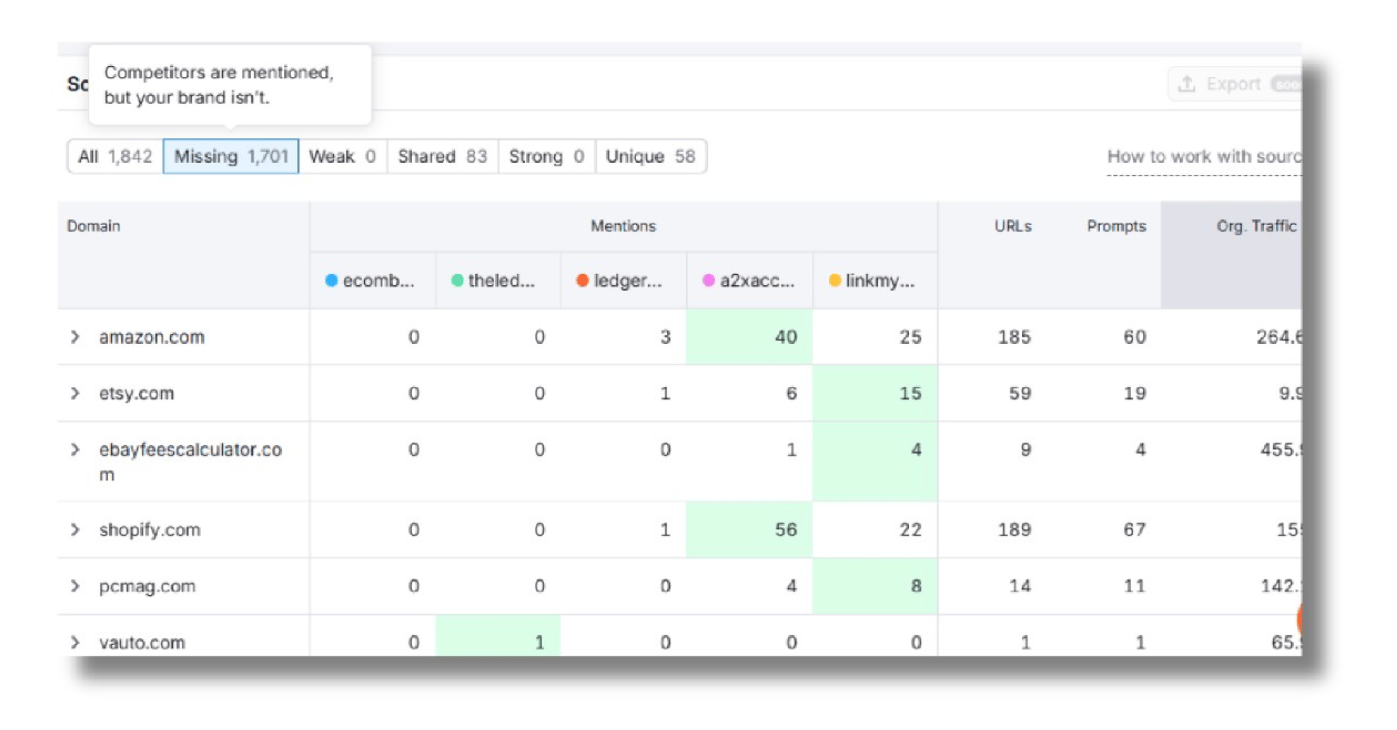
Task: Click the highlighted 56 in shopify.com row
Action: tap(786, 530)
